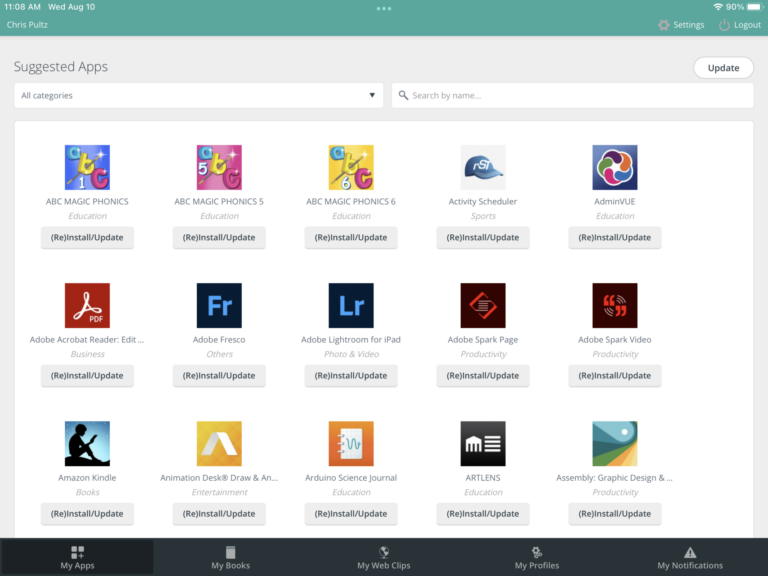768x576 pixels.
Task: Open the Adobe Acrobat Reader app icon
Action: (x=87, y=305)
